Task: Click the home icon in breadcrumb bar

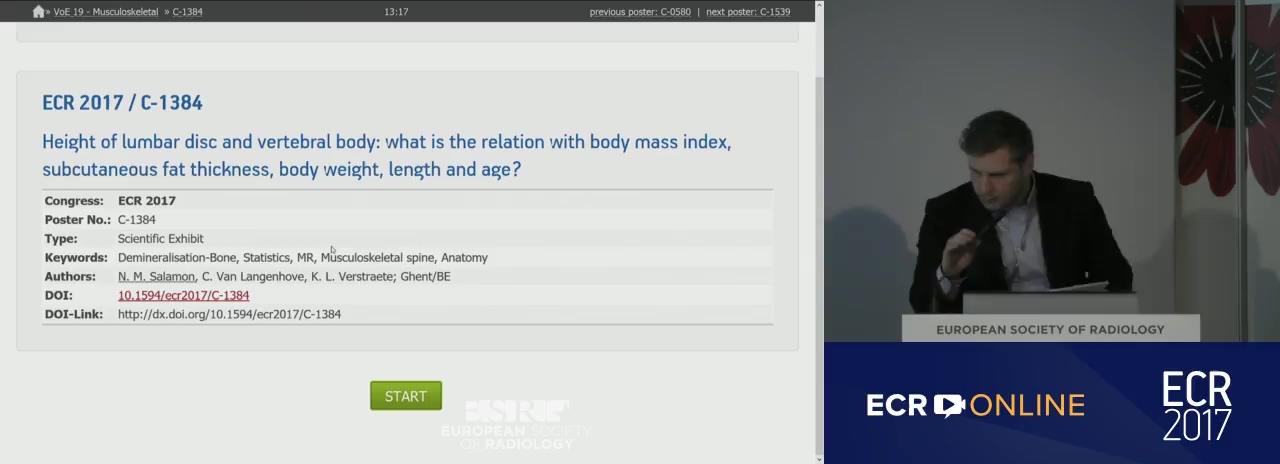Action: (x=38, y=12)
